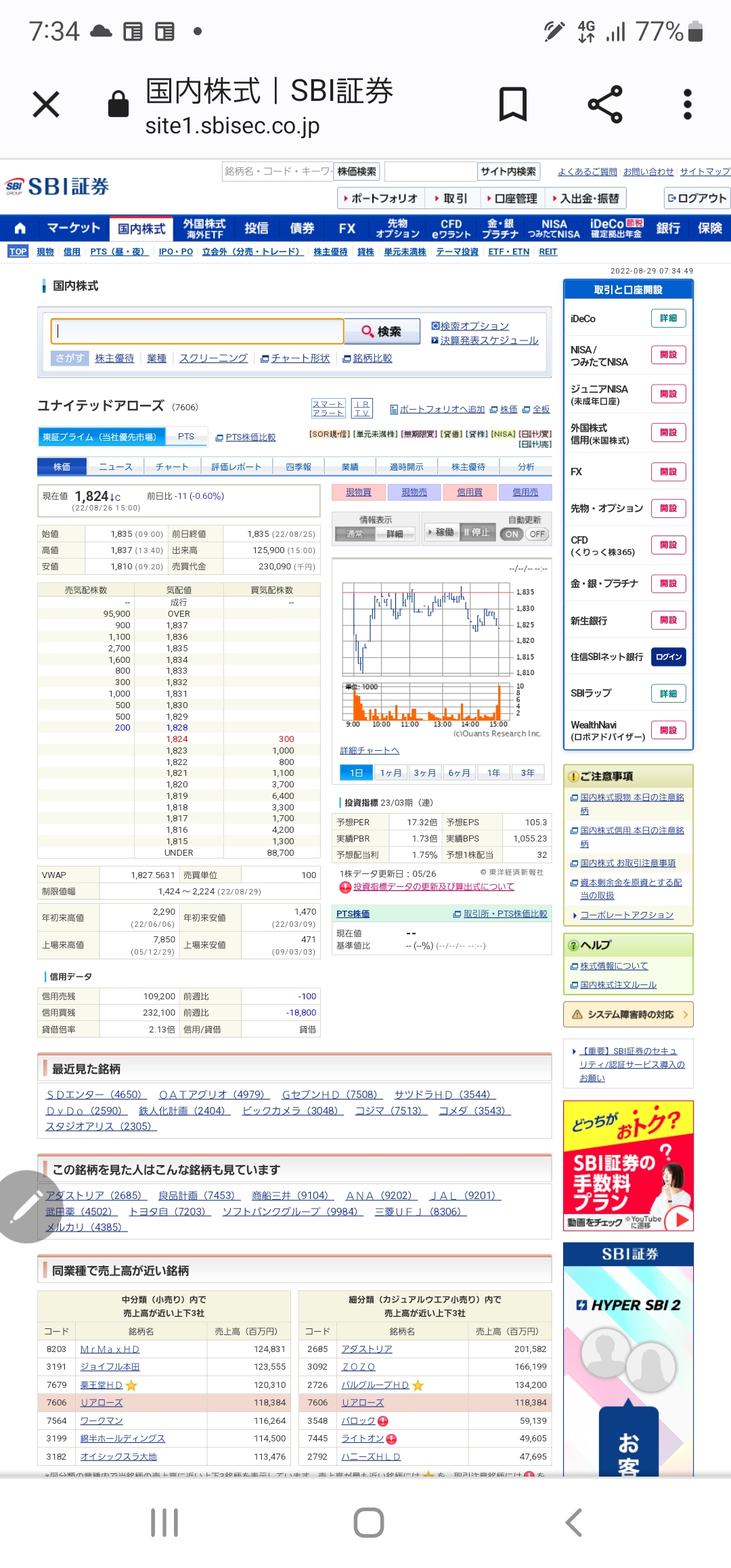Turn auto-update ON

pyautogui.click(x=512, y=534)
